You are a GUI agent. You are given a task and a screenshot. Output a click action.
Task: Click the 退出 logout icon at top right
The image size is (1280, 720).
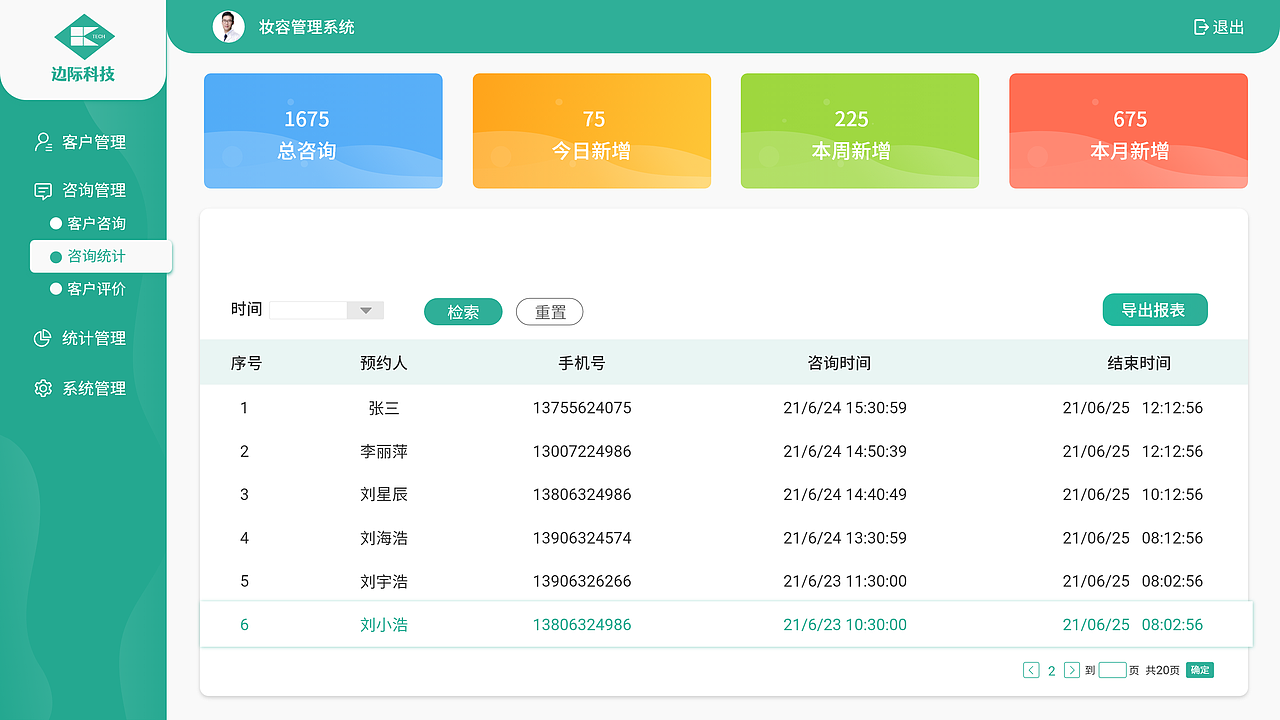tap(1200, 27)
